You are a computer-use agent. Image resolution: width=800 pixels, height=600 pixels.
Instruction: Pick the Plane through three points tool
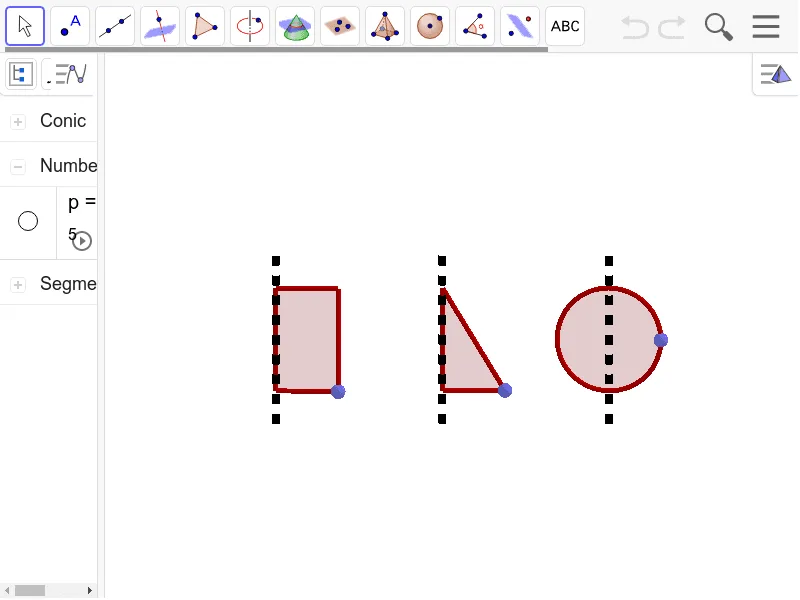click(x=340, y=26)
